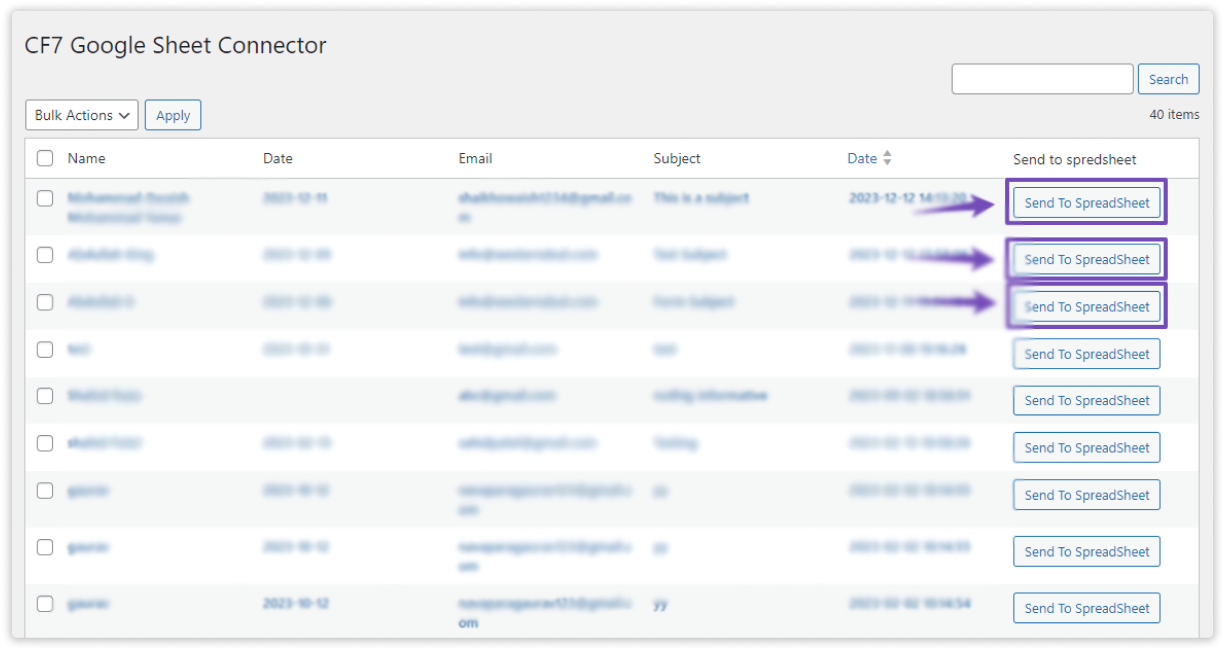The height and width of the screenshot is (651, 1225).
Task: Check the row with subject 'Form Subject'
Action: (x=45, y=302)
